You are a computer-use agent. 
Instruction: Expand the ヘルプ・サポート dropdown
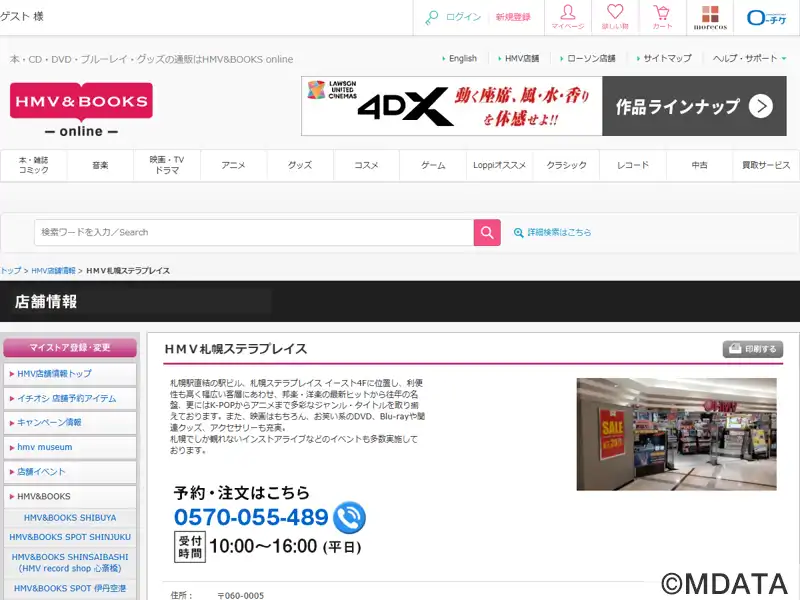[x=749, y=58]
